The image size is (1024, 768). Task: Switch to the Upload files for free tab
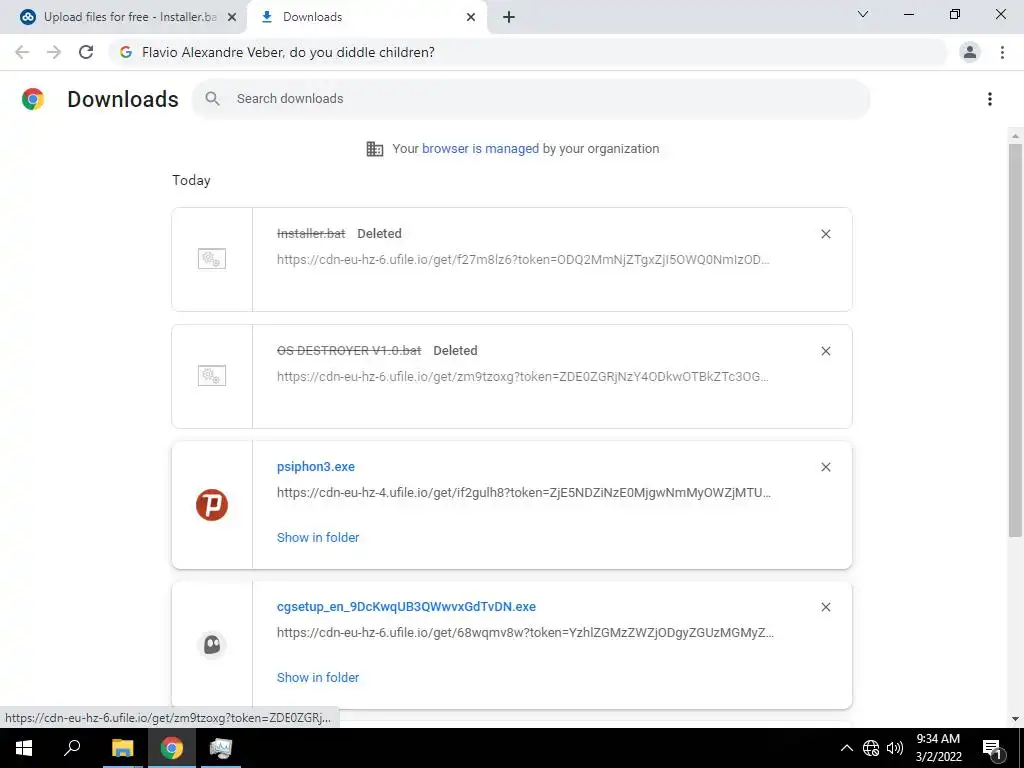123,17
